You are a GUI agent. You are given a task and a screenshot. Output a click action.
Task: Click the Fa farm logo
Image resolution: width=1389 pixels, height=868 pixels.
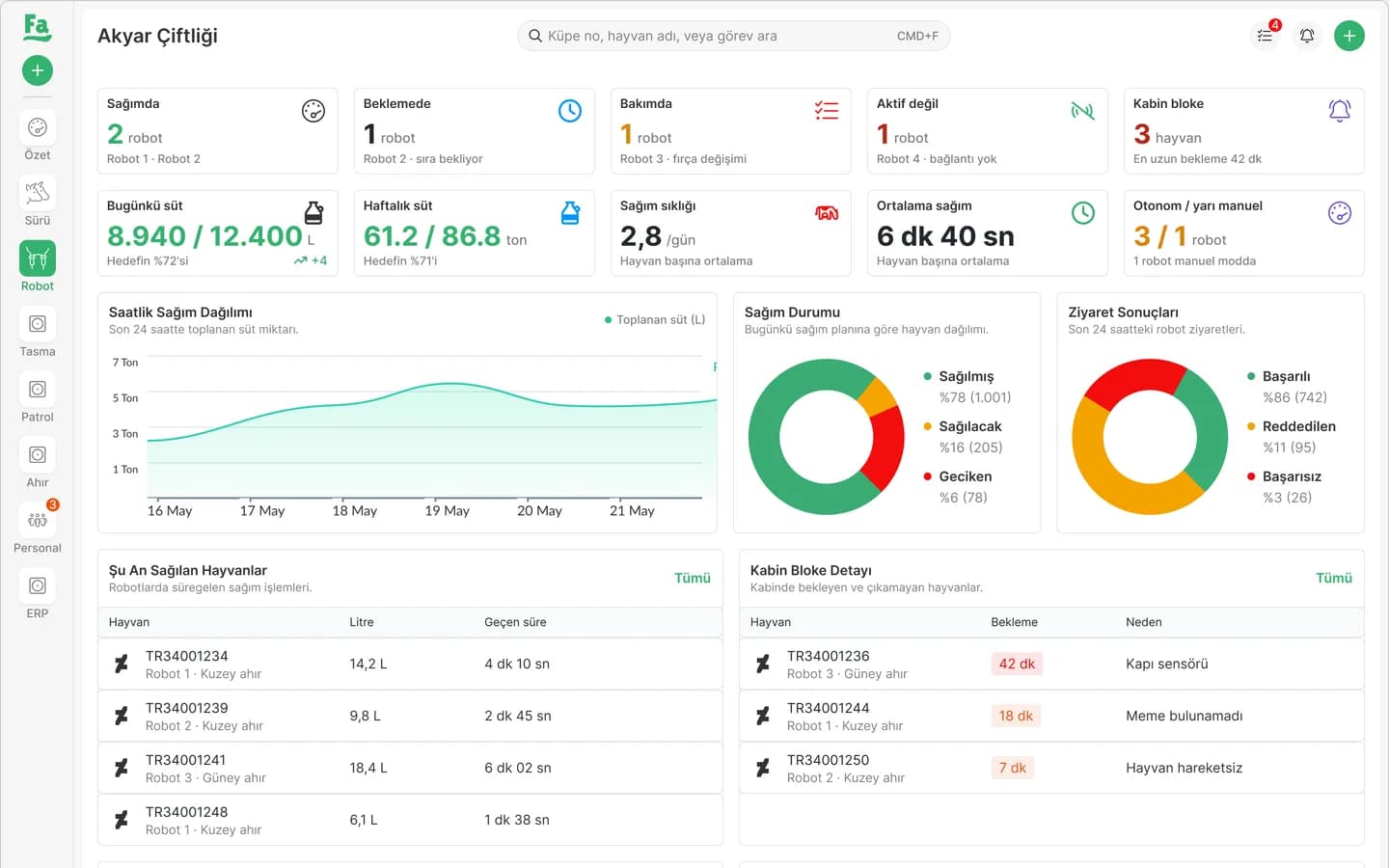point(37,27)
